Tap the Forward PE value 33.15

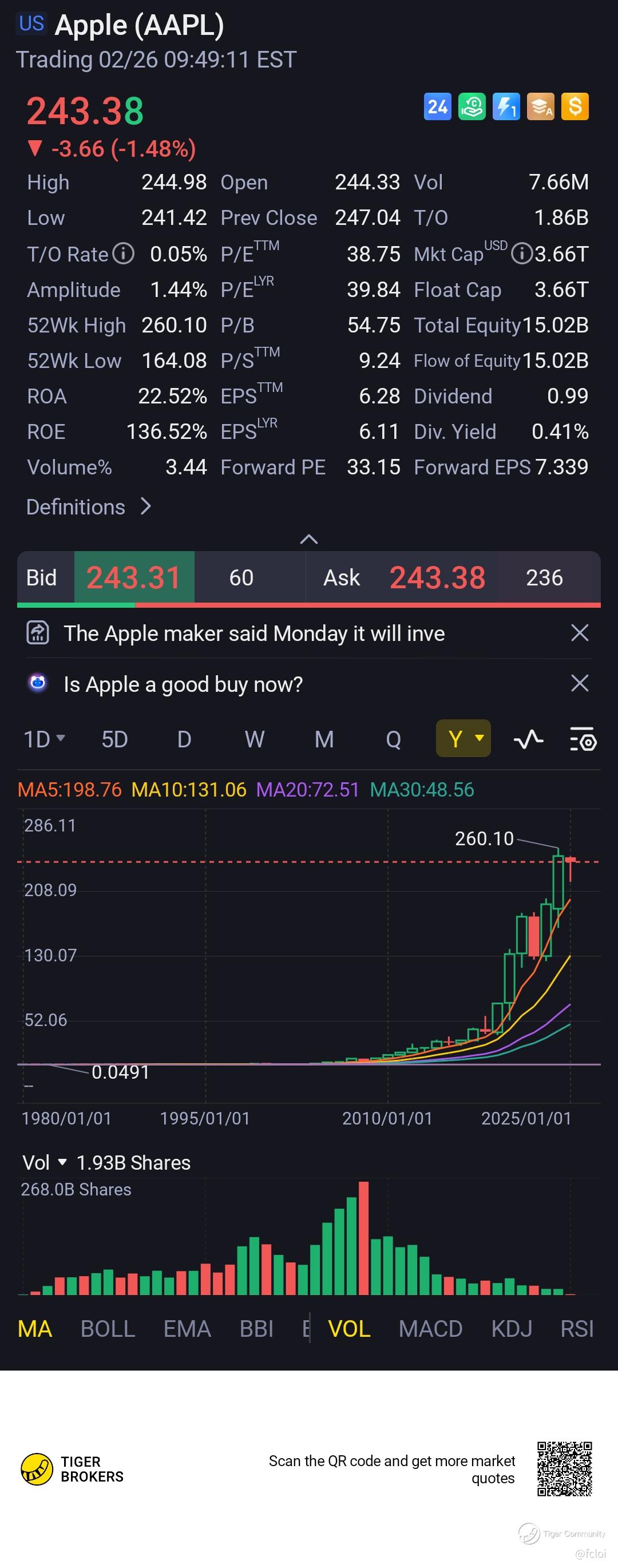[x=373, y=467]
